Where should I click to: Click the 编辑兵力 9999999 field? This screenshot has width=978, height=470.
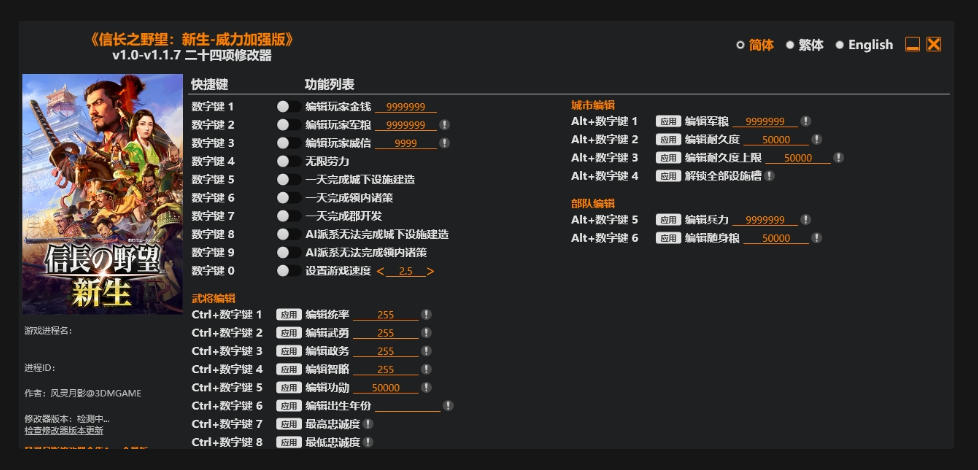pos(765,219)
